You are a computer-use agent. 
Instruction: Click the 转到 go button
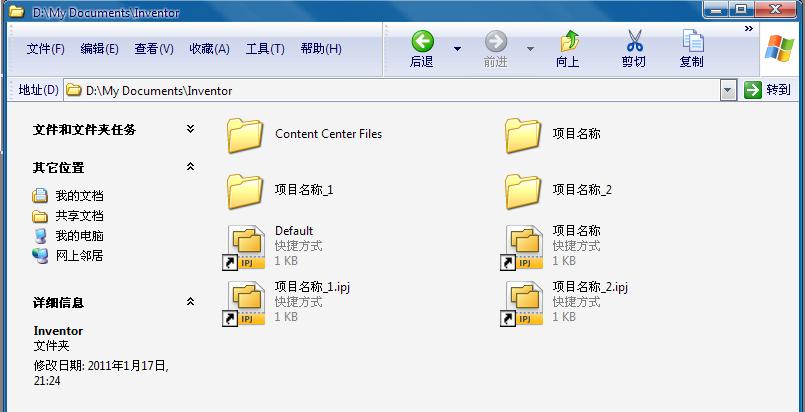coord(768,90)
